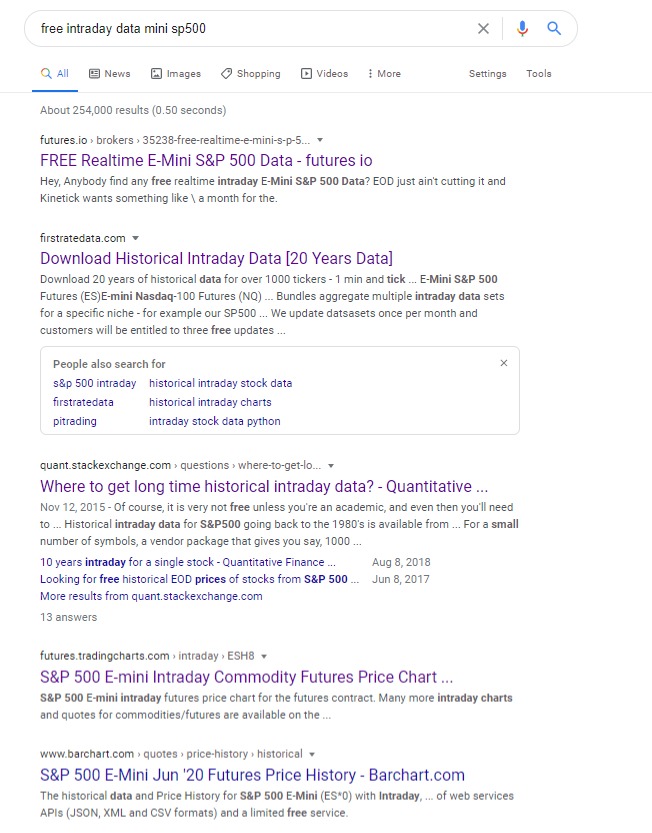The height and width of the screenshot is (833, 652).
Task: Open FREE Realtime E-Mini S&P 500 Data result
Action: (x=206, y=160)
